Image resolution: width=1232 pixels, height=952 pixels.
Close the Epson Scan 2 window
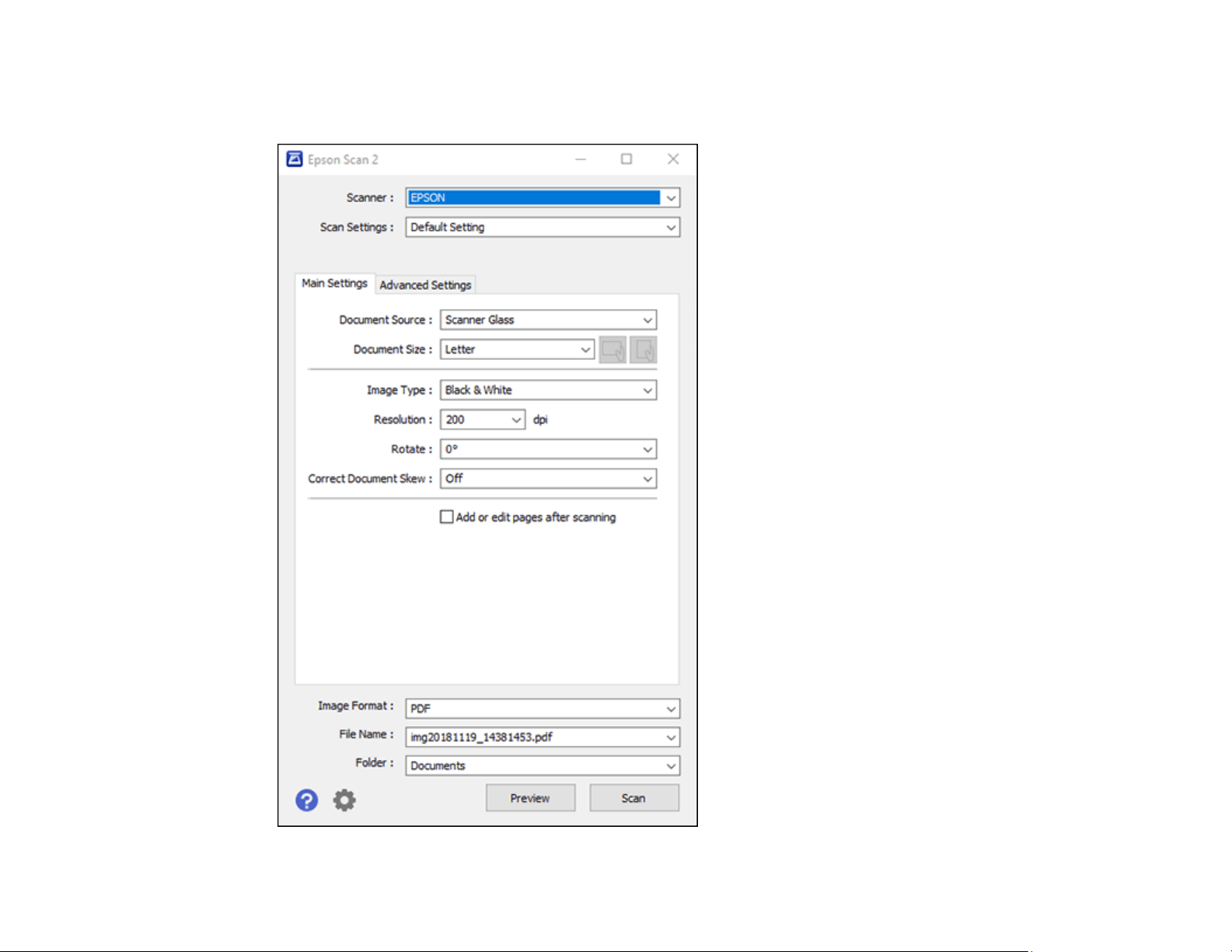point(673,159)
